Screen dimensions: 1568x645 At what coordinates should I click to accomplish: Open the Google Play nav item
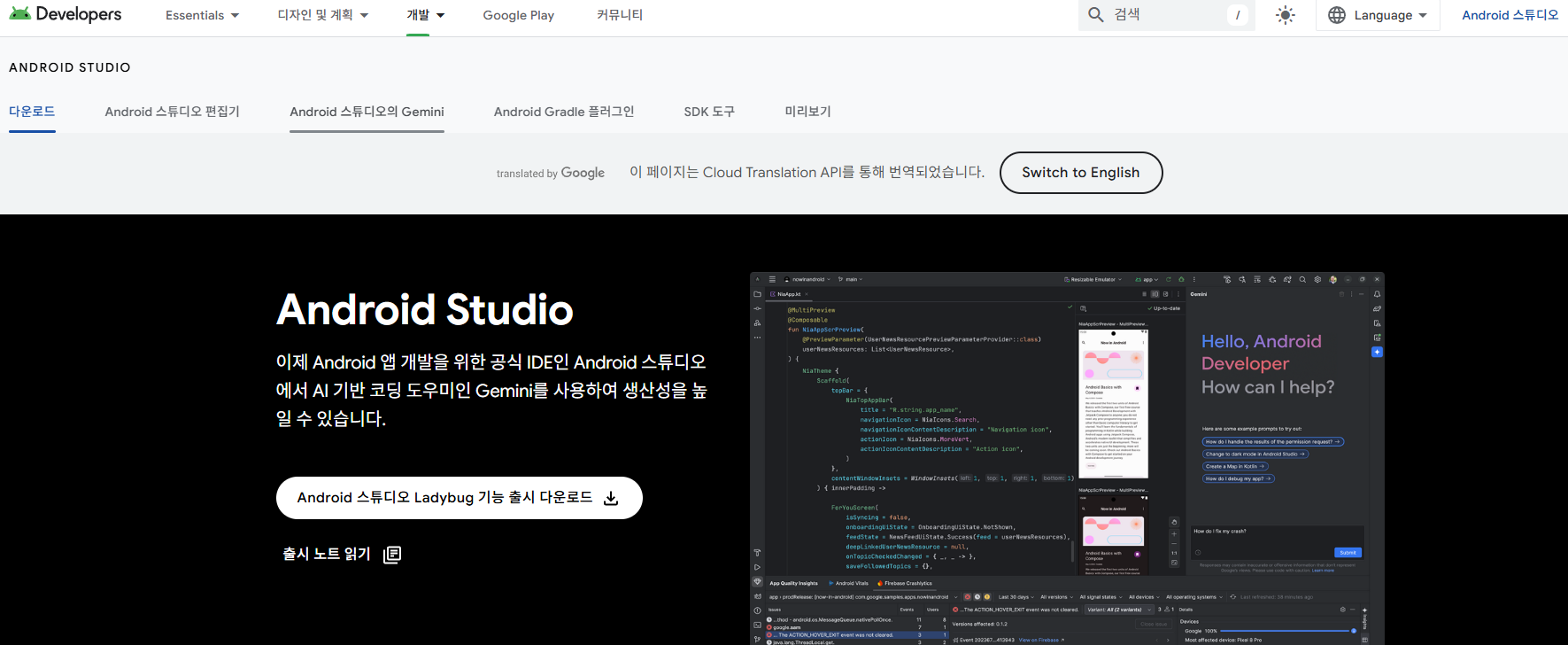[x=518, y=15]
